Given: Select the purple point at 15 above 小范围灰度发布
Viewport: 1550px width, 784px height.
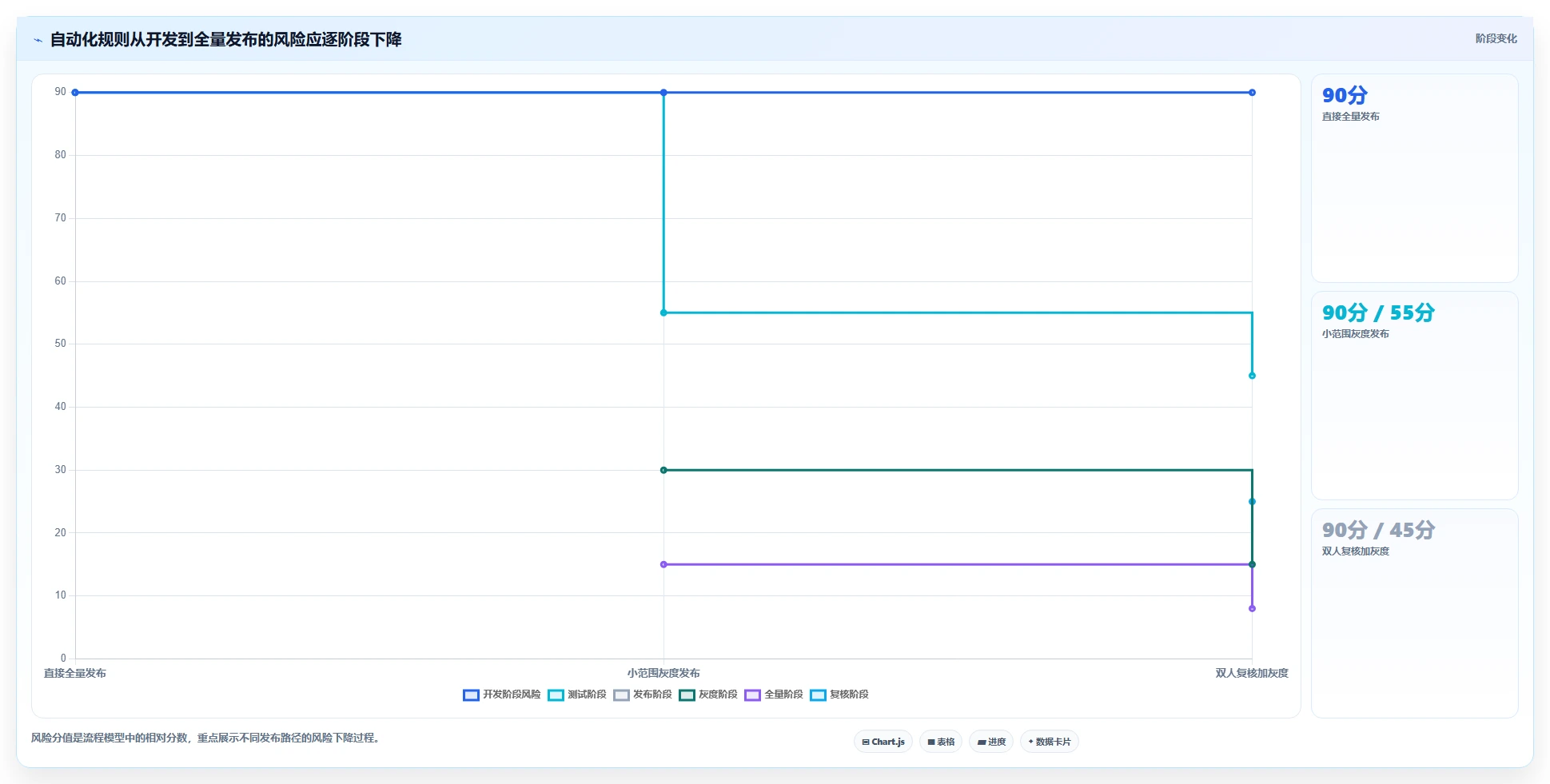Looking at the screenshot, I should click(x=663, y=564).
